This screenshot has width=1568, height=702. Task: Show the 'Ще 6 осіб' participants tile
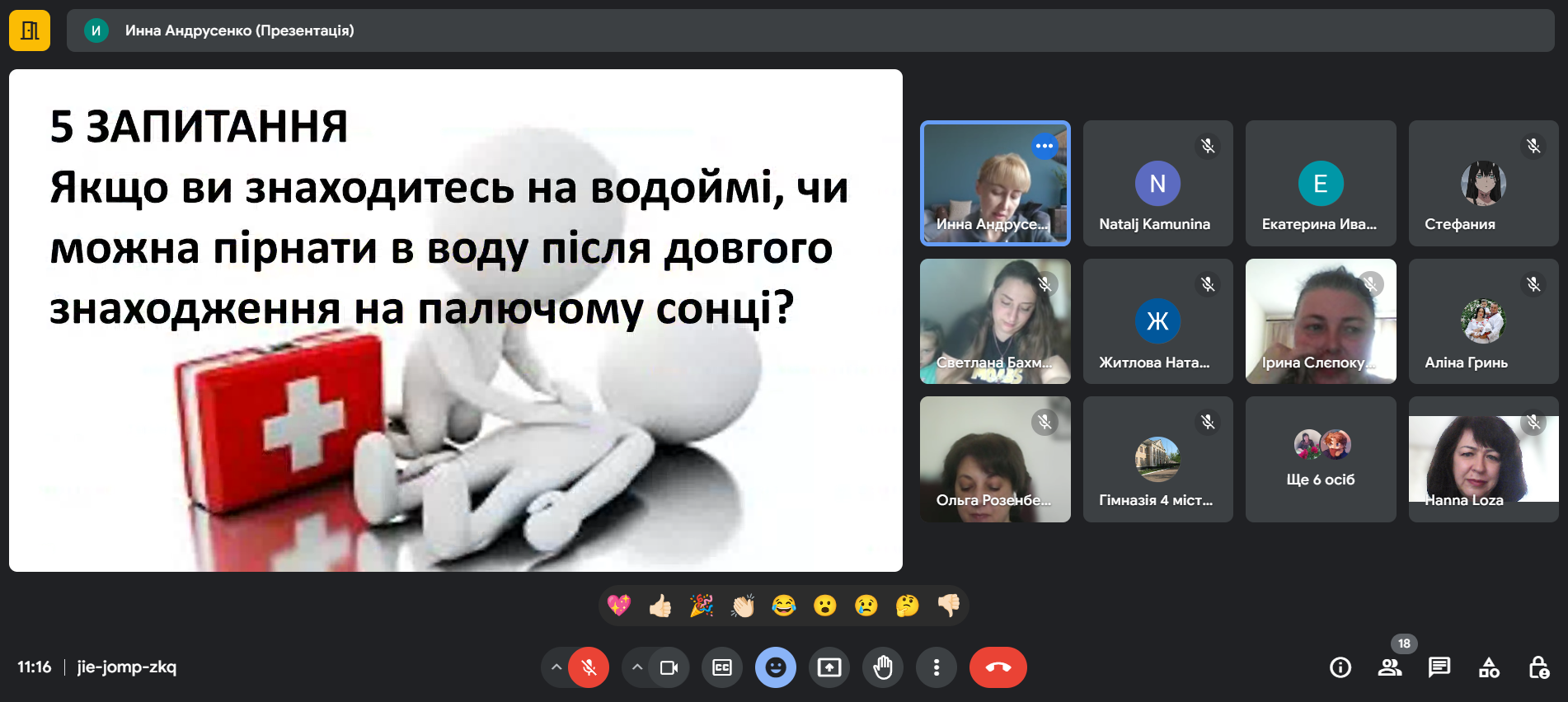[1321, 459]
